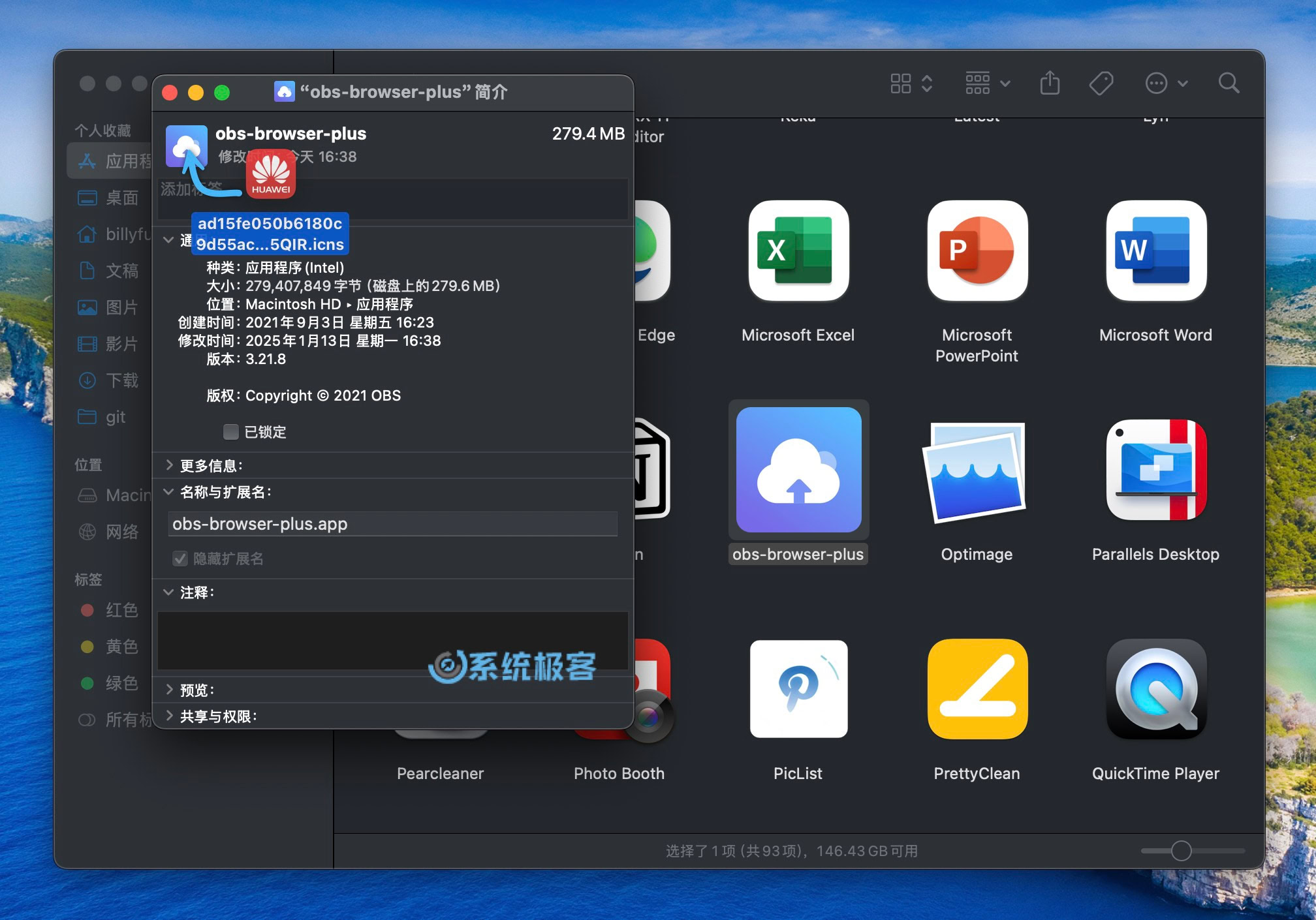Click the 279.4 MB size text
Viewport: 1316px width, 920px height.
[588, 134]
